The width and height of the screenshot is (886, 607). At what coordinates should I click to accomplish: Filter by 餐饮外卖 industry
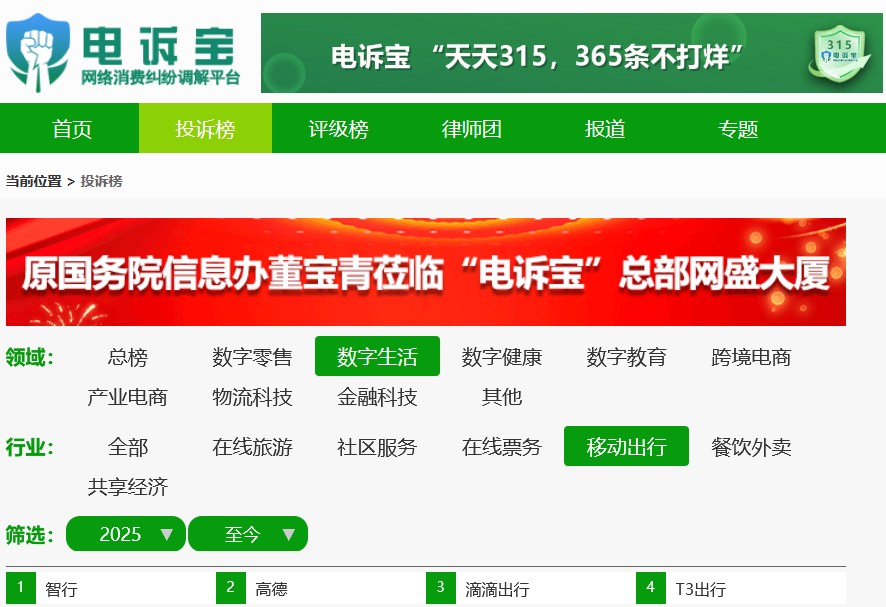pyautogui.click(x=751, y=446)
